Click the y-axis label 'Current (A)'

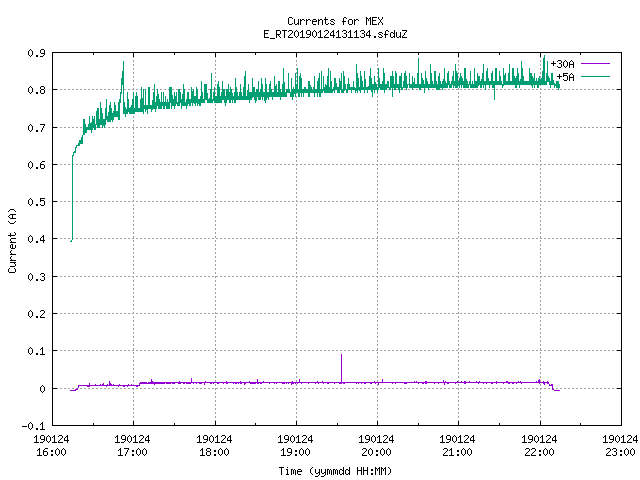[x=12, y=240]
